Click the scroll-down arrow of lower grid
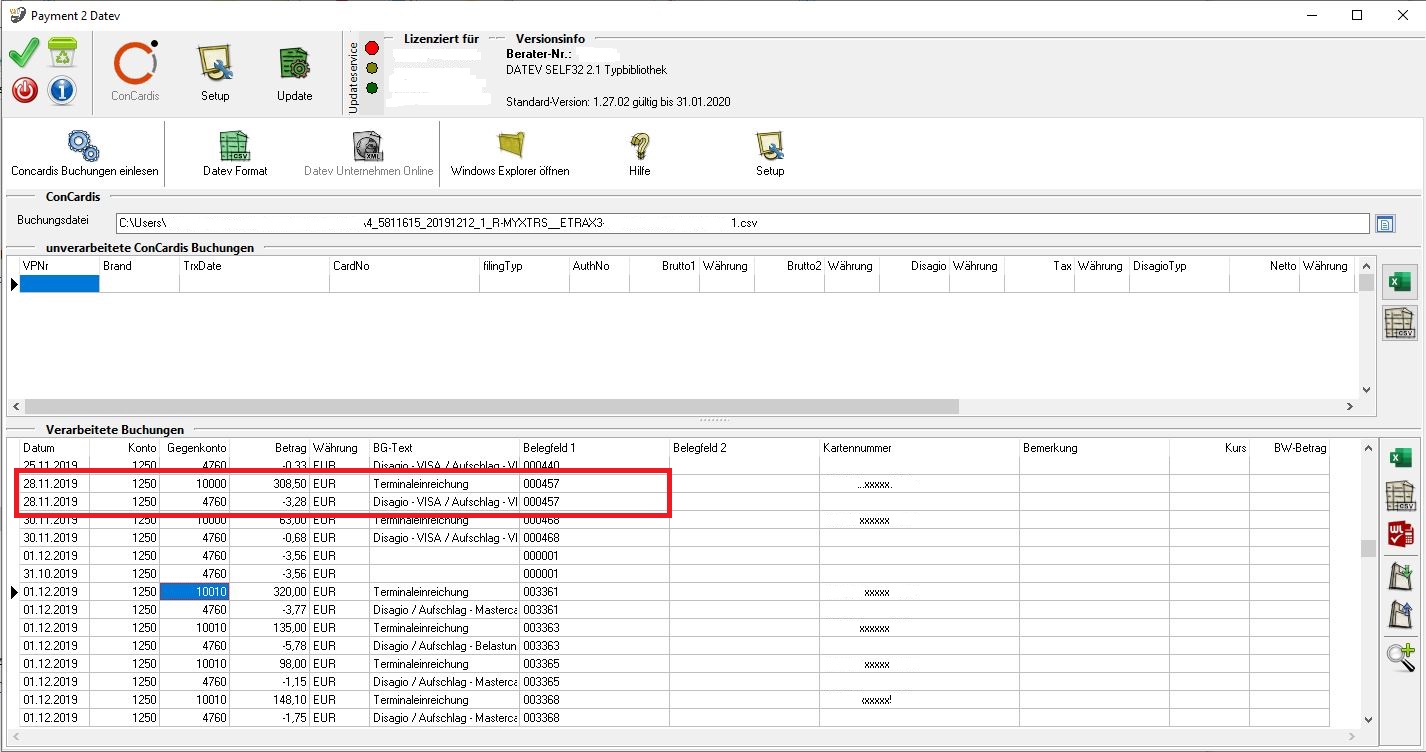This screenshot has width=1426, height=752. click(1367, 718)
